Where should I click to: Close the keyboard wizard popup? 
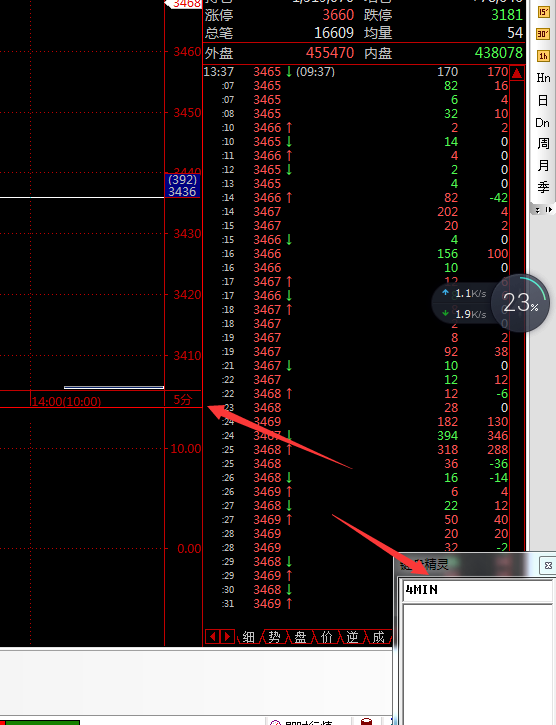(548, 565)
